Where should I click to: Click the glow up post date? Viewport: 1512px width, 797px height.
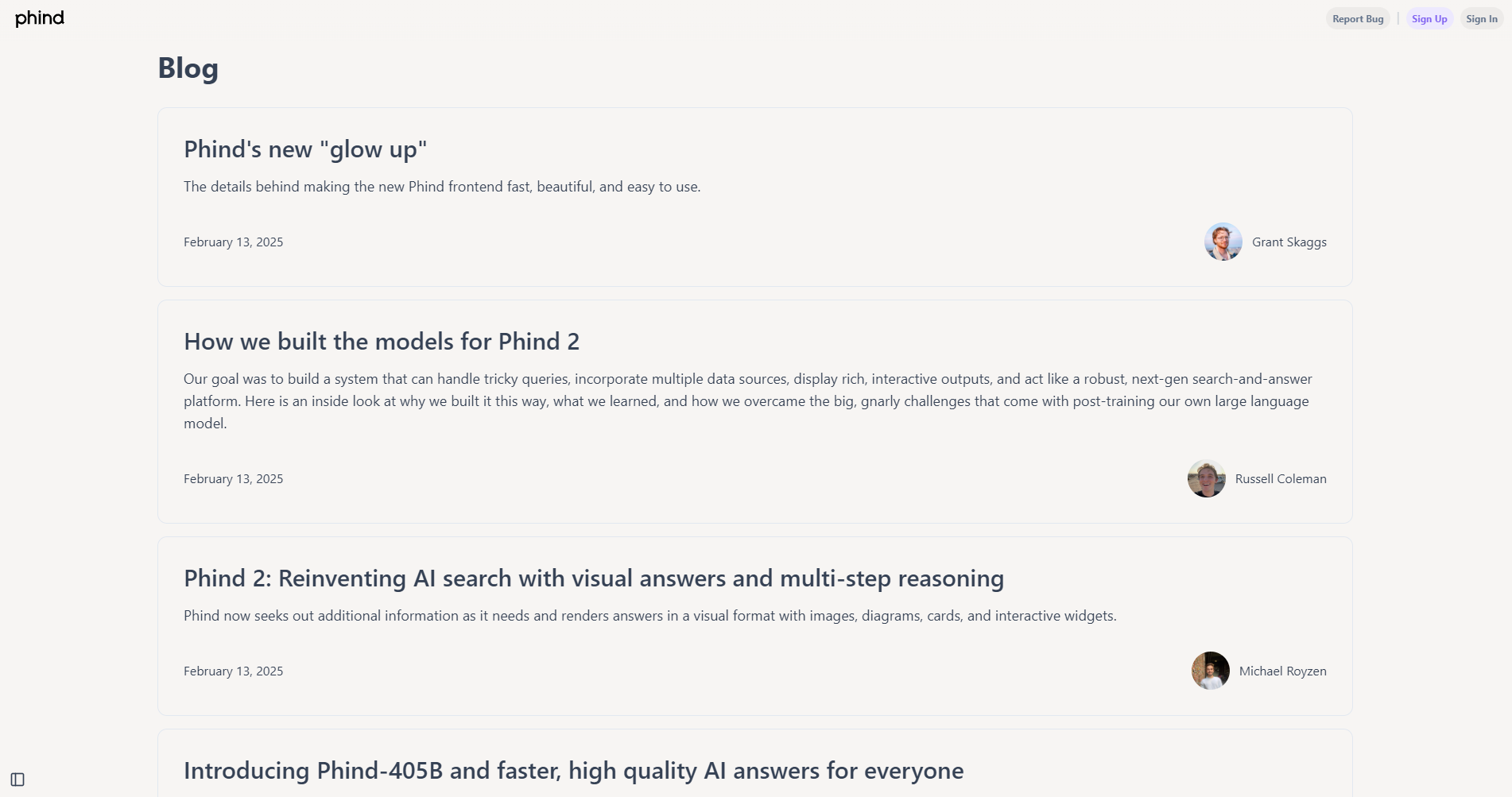point(233,242)
